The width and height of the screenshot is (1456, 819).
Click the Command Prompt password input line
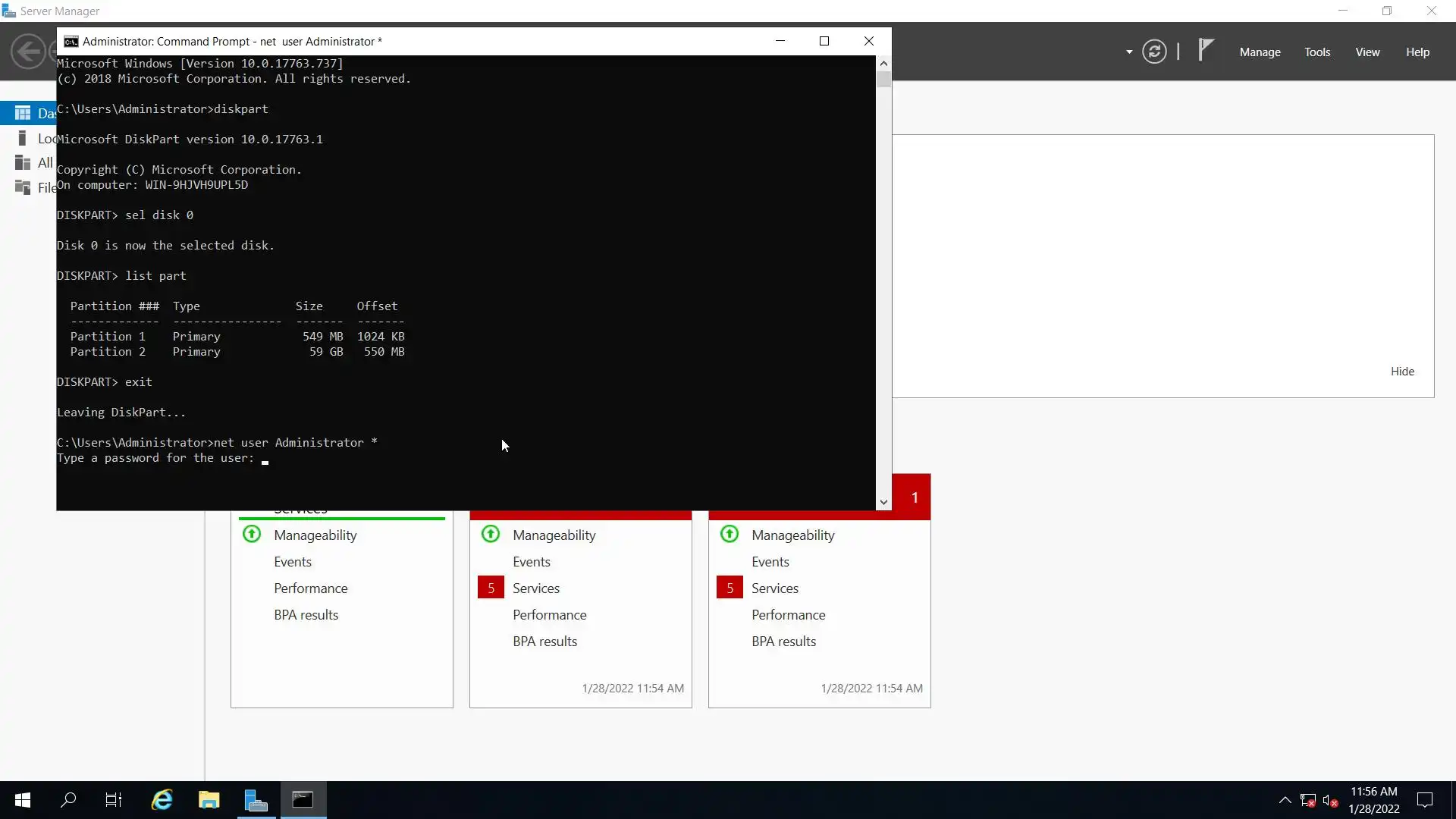tap(265, 459)
